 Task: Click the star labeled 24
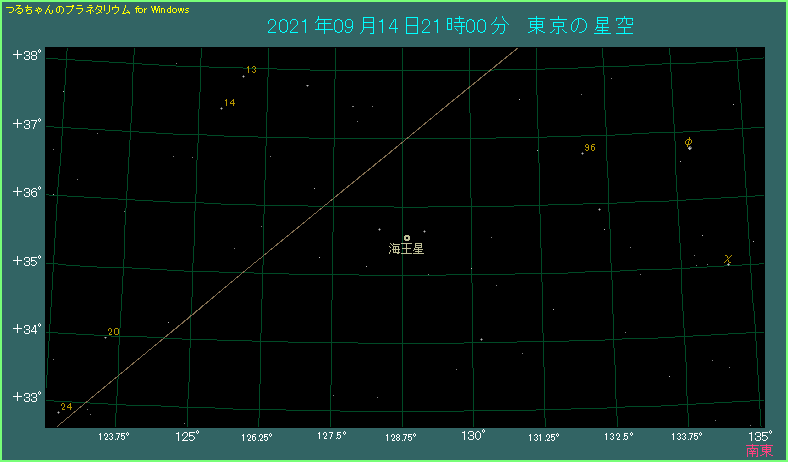[x=58, y=411]
